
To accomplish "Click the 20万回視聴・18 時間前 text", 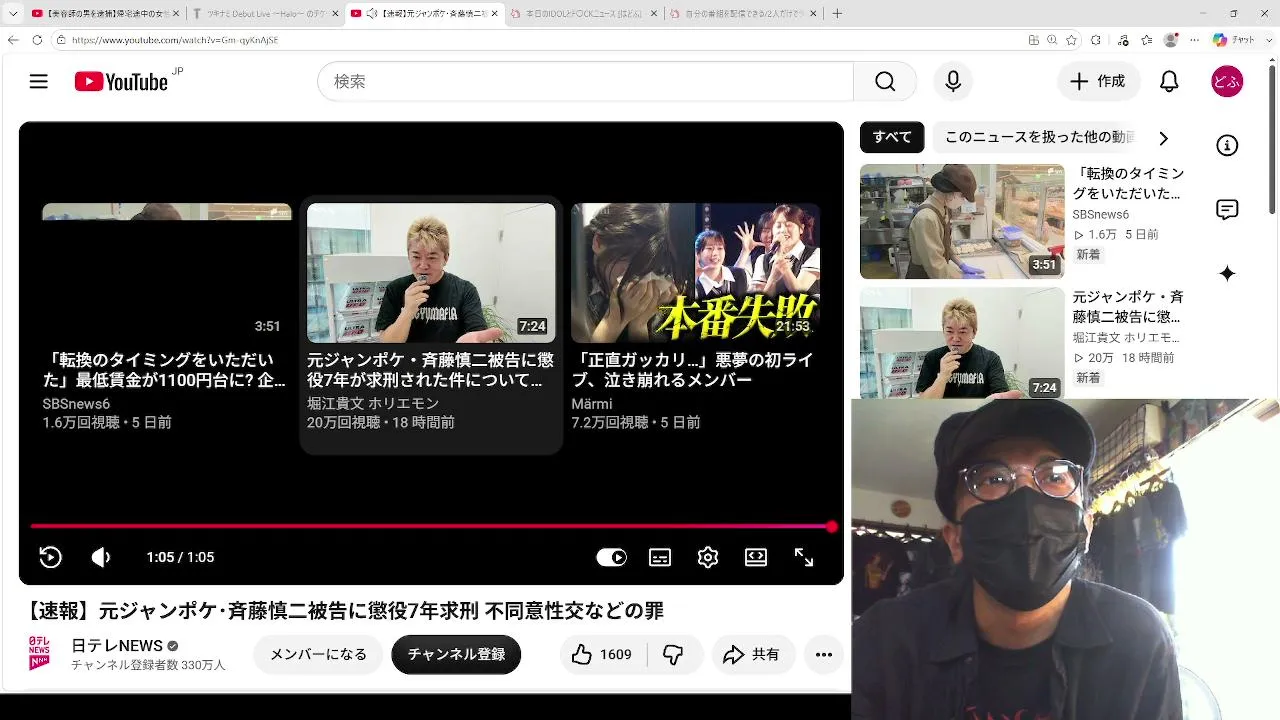I will tap(381, 423).
